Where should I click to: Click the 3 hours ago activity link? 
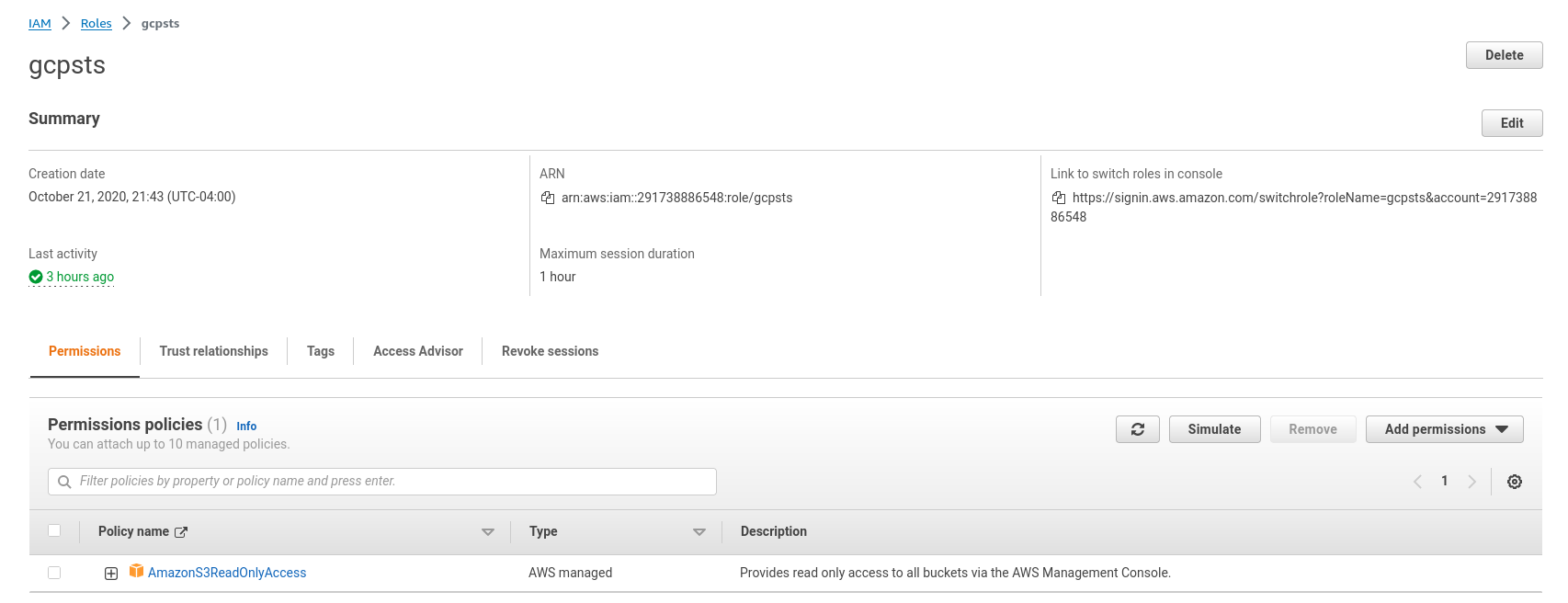point(80,277)
